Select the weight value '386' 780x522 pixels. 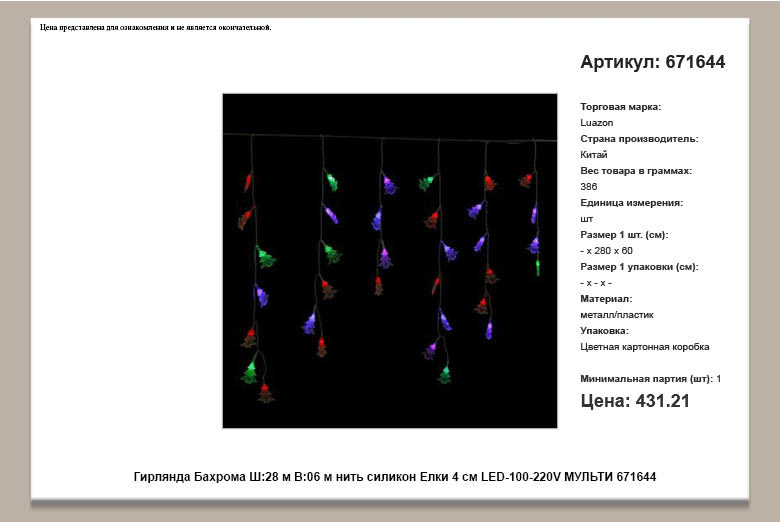[x=588, y=187]
